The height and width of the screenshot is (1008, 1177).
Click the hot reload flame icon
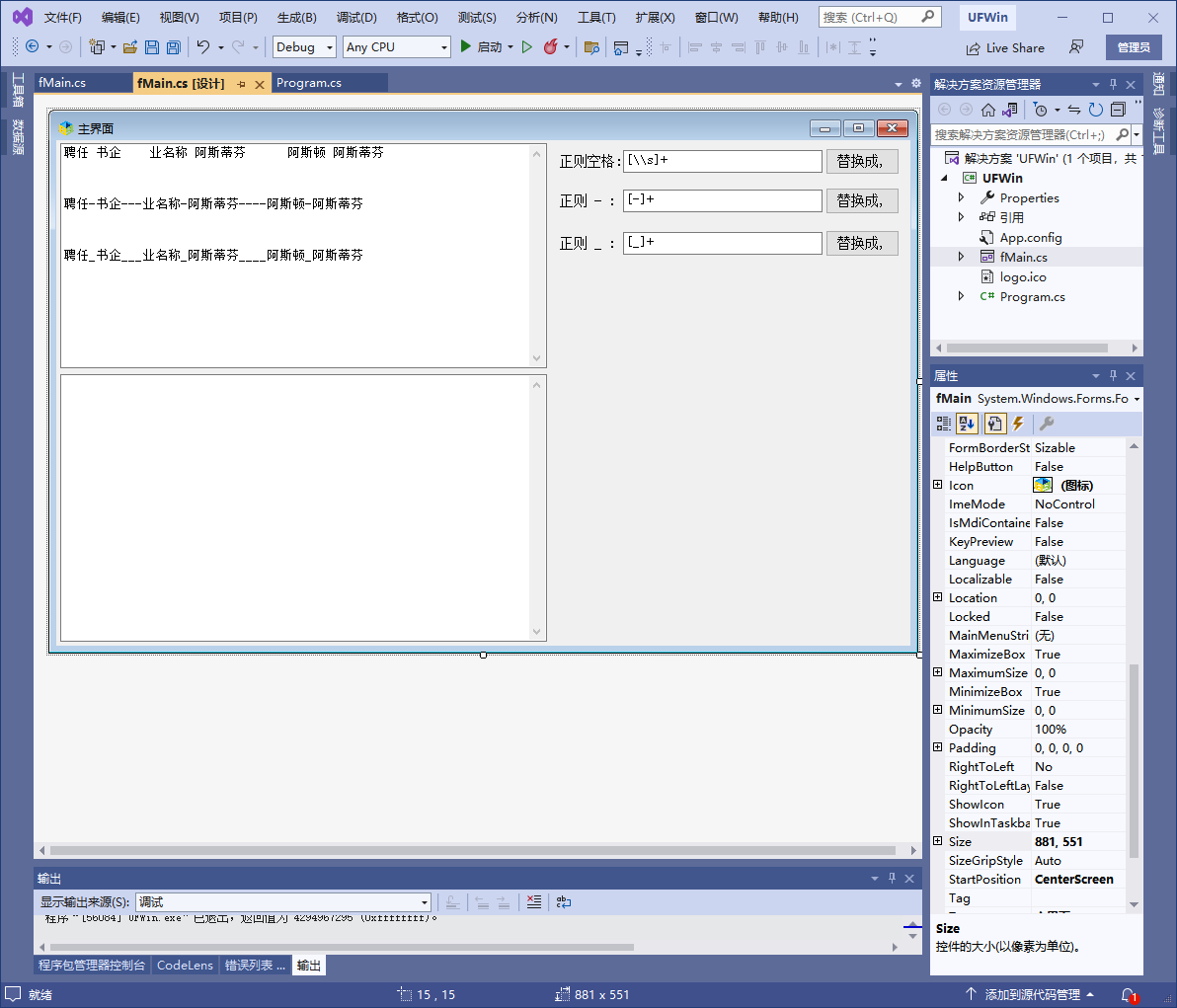point(550,46)
